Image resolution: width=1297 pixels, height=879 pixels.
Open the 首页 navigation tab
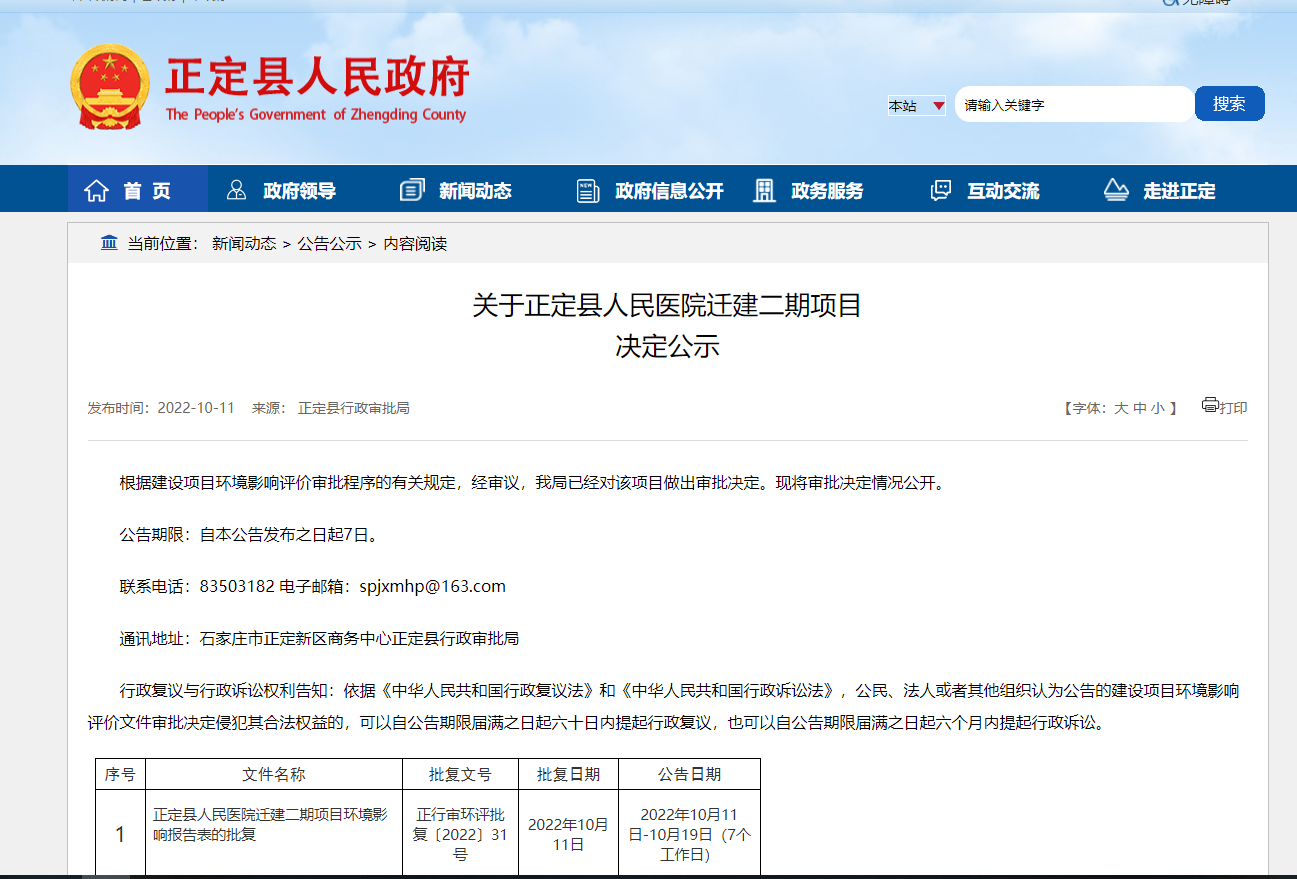[138, 190]
